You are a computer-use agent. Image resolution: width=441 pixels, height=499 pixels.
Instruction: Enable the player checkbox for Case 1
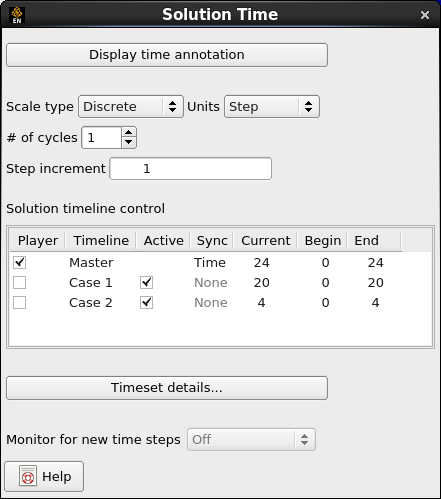(x=19, y=283)
